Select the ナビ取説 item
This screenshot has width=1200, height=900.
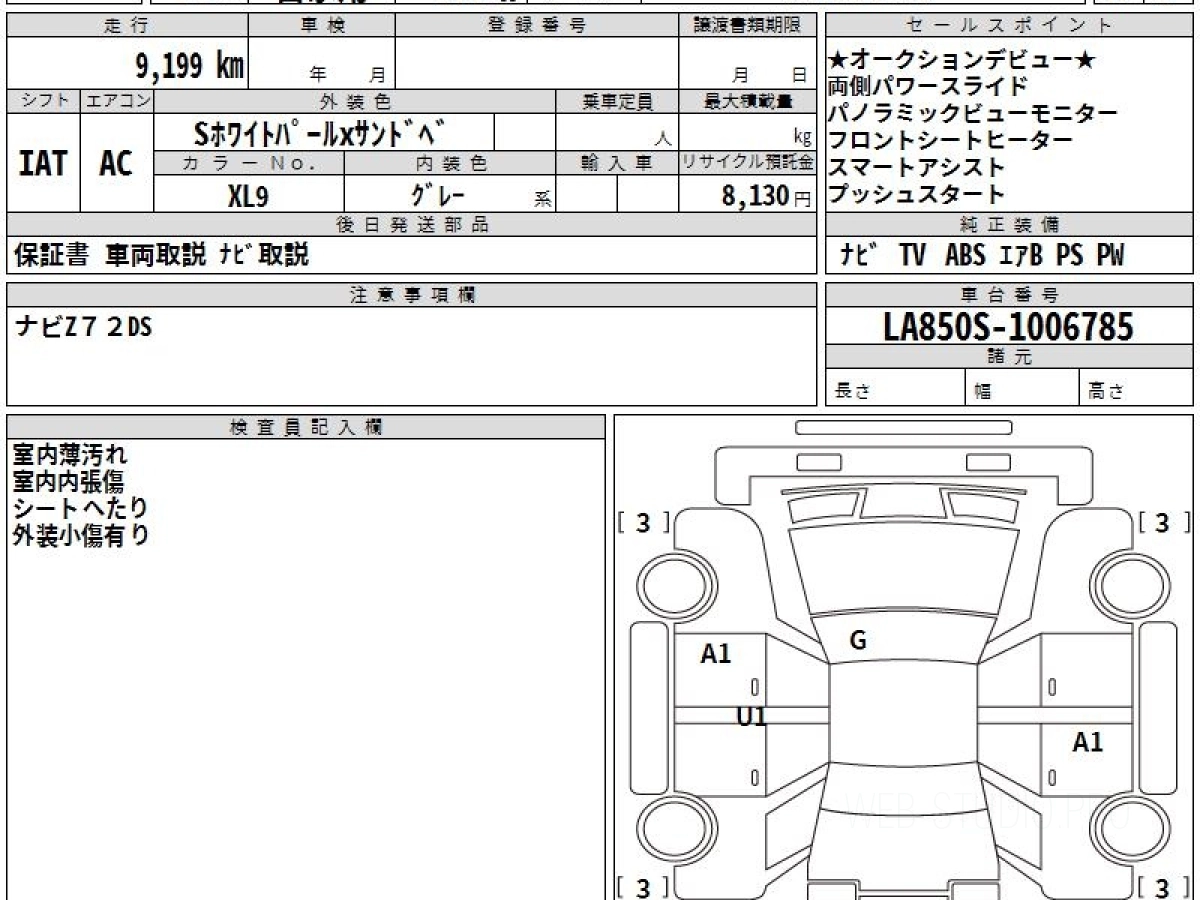point(264,255)
